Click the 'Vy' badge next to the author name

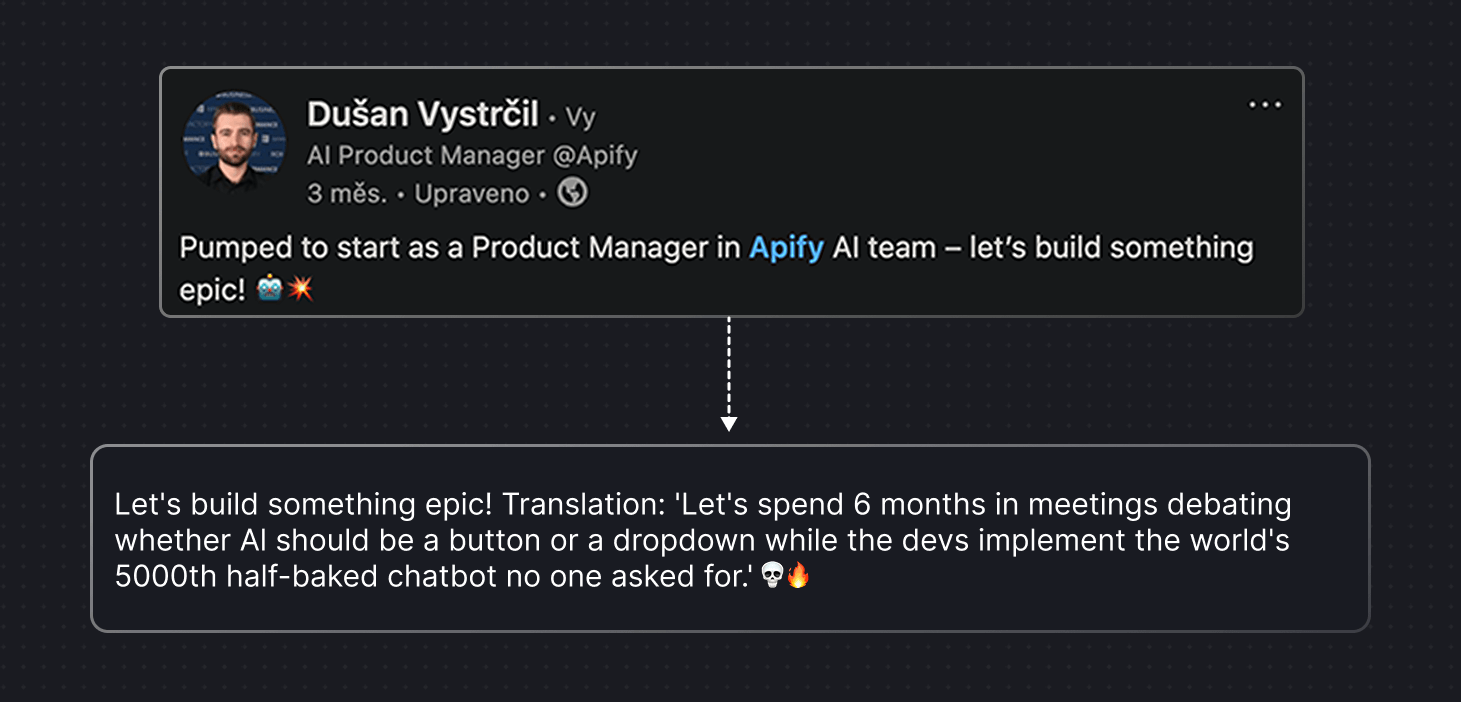click(x=578, y=116)
